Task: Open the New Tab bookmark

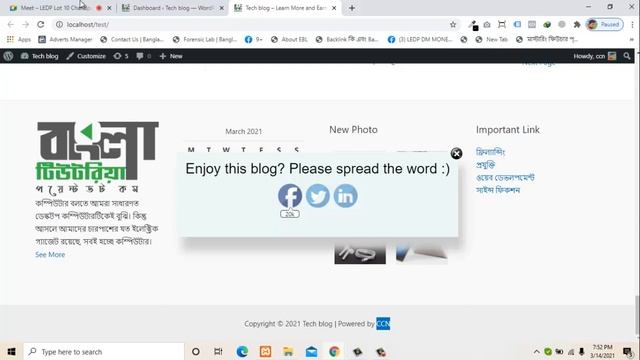Action: click(x=492, y=39)
